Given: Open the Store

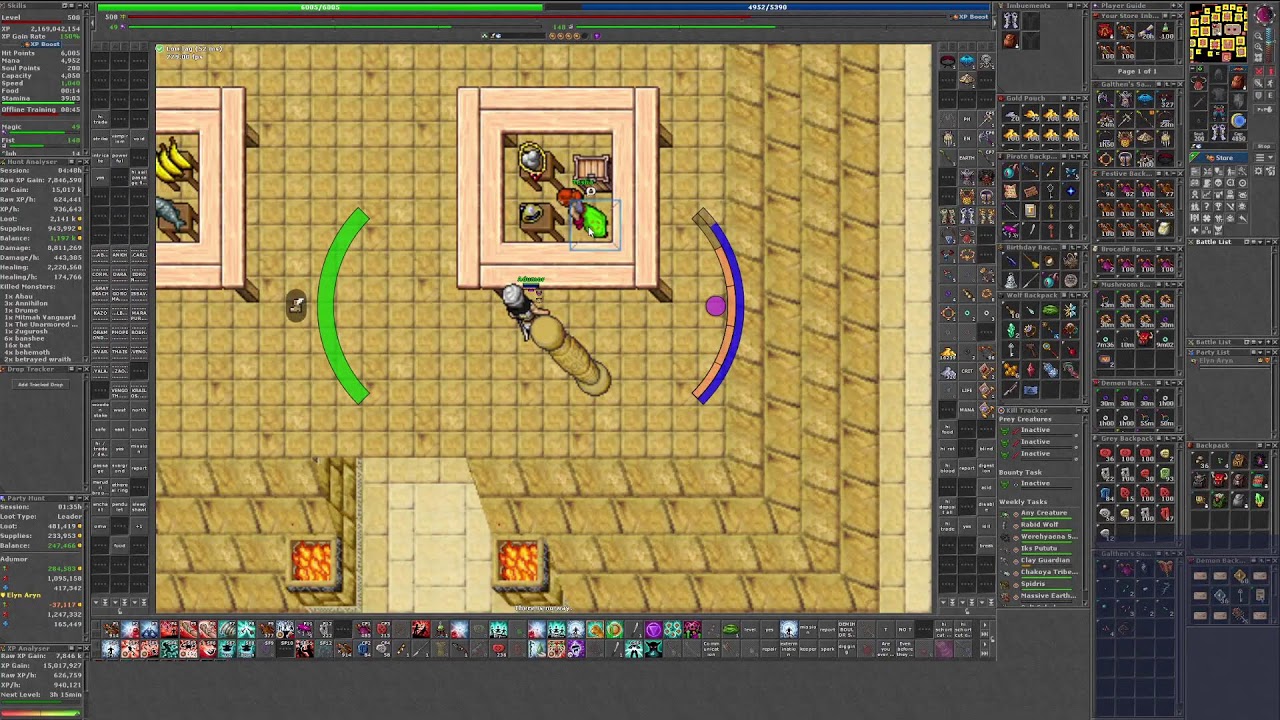Looking at the screenshot, I should (x=1219, y=157).
